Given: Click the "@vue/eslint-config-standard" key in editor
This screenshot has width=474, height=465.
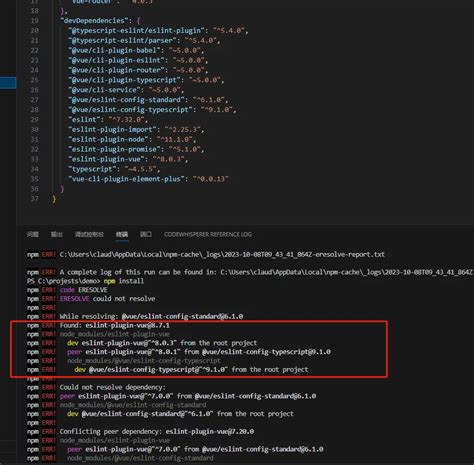Looking at the screenshot, I should [126, 100].
